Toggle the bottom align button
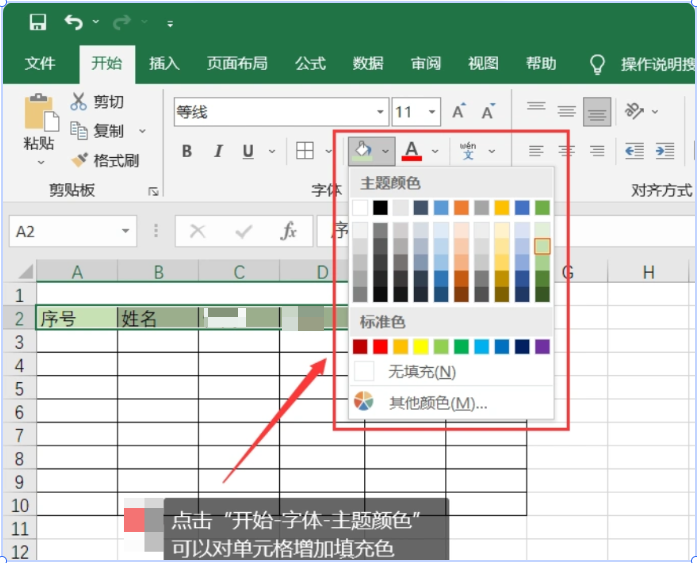 (597, 112)
